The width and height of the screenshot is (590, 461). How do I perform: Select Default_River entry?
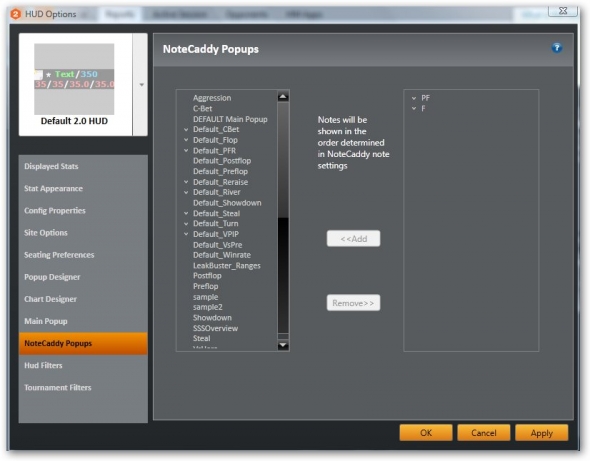pos(217,192)
